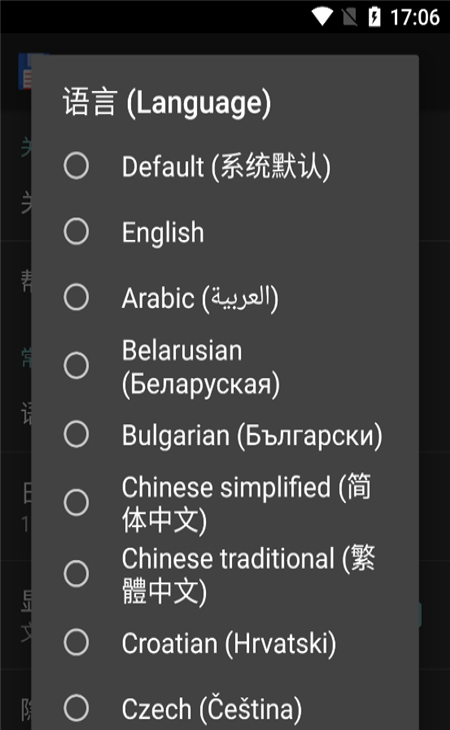The height and width of the screenshot is (730, 450).
Task: Select Bulgarian radio button
Action: pyautogui.click(x=76, y=434)
